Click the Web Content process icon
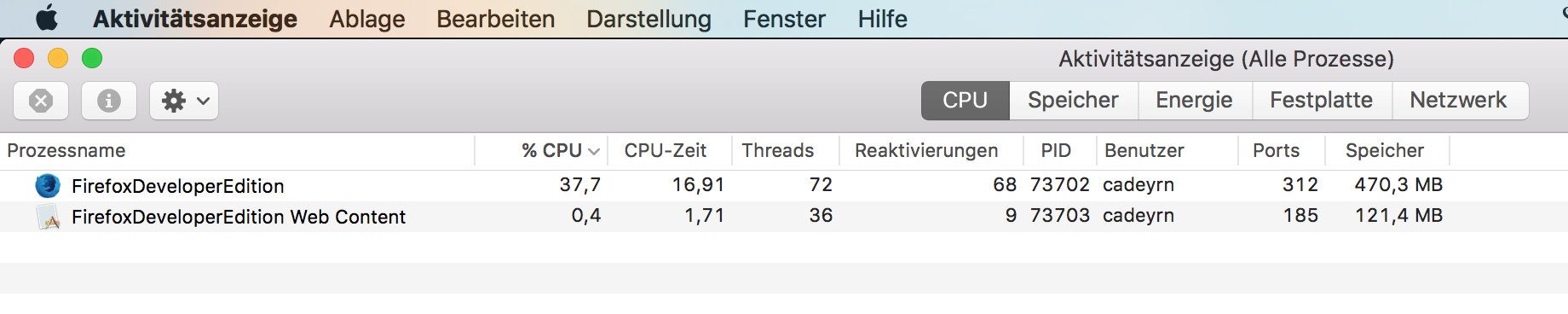The image size is (1568, 314). pos(48,217)
